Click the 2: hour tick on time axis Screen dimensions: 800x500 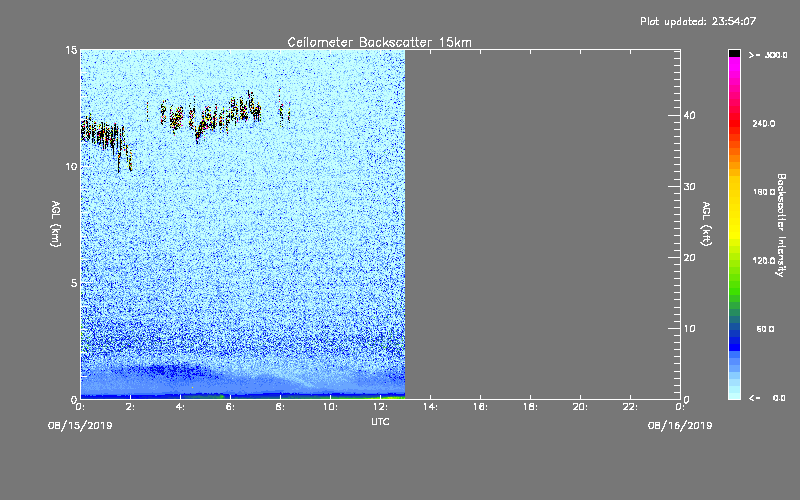[130, 407]
